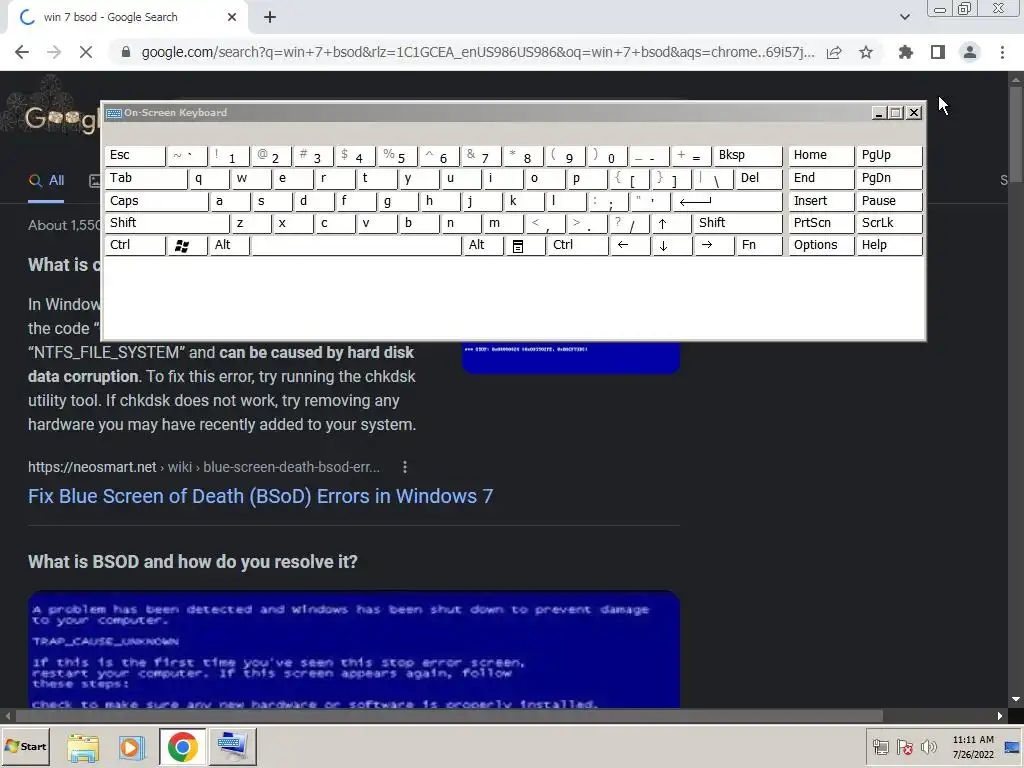Click the neosmart.net URL text
This screenshot has width=1024, height=768.
[x=204, y=467]
